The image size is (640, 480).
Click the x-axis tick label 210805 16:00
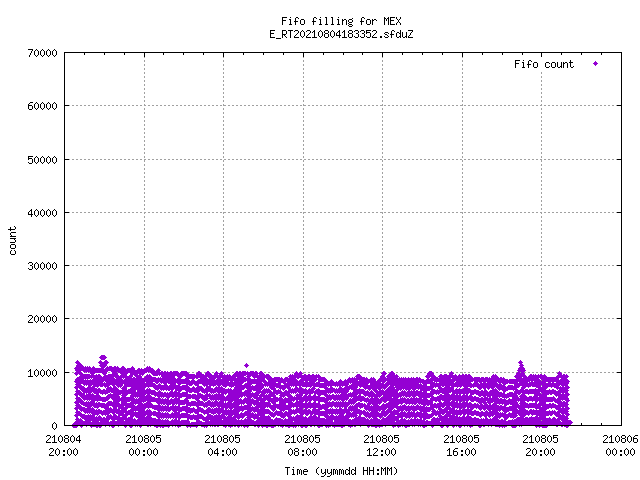pyautogui.click(x=462, y=446)
